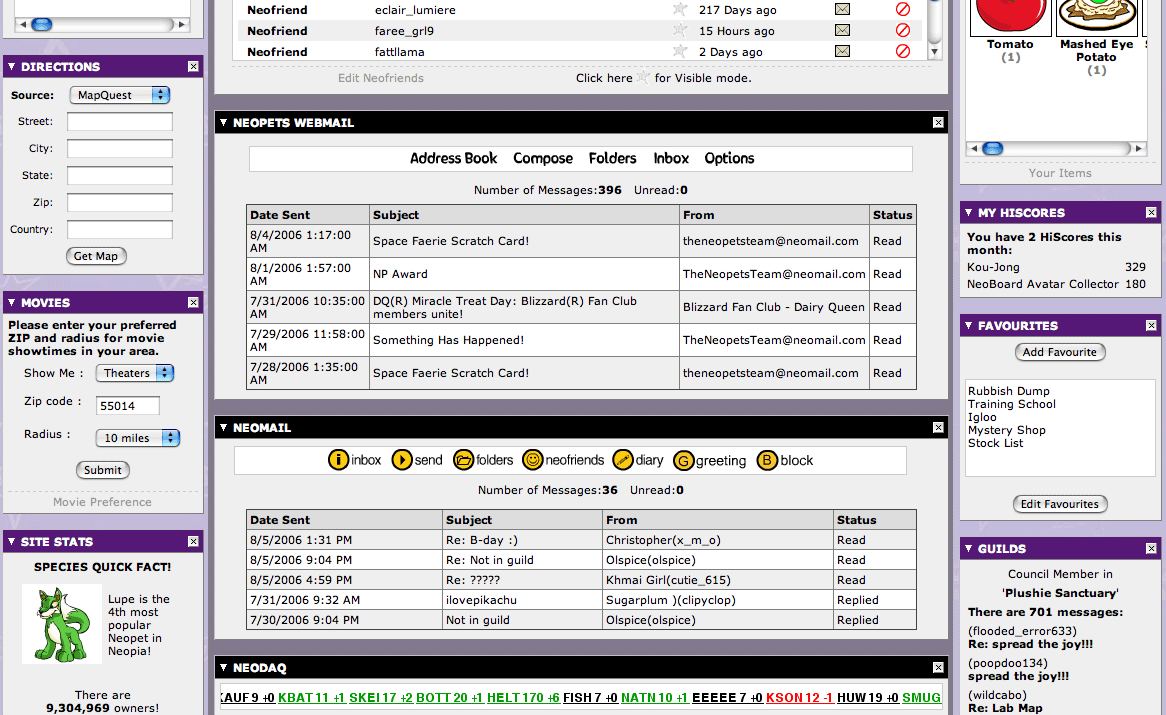The image size is (1166, 715).
Task: Click the Add Favourite button
Action: point(1060,352)
